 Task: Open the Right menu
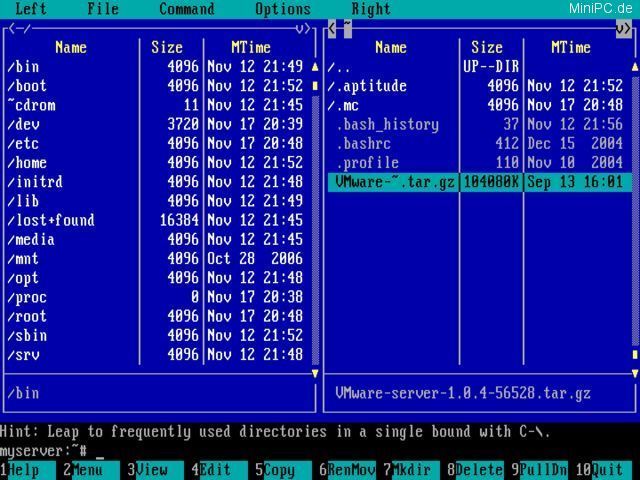tap(371, 9)
